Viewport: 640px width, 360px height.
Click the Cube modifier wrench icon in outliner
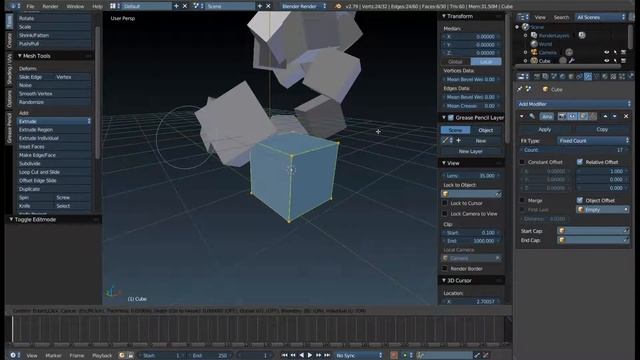pyautogui.click(x=572, y=61)
